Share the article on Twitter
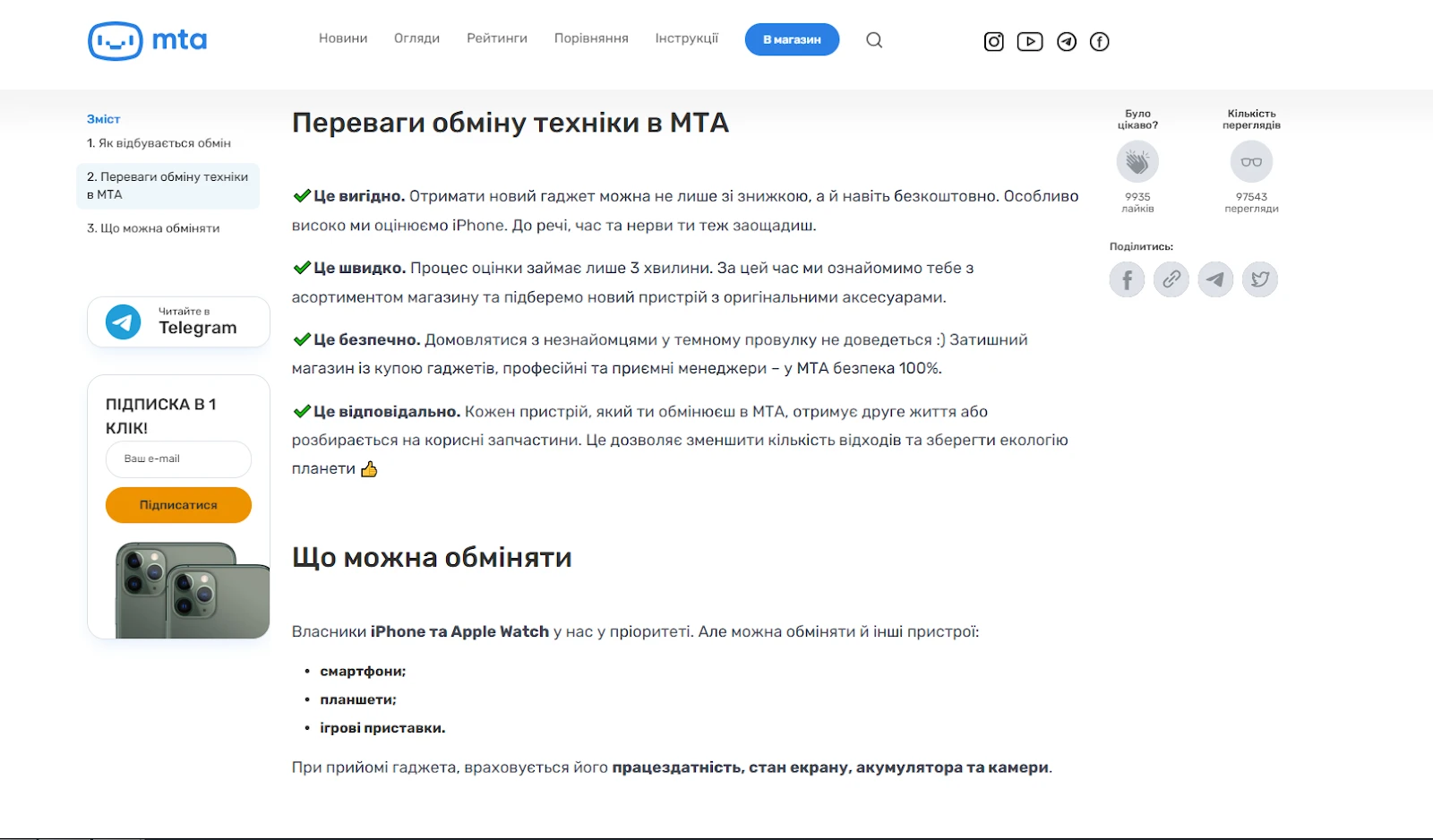The width and height of the screenshot is (1433, 840). pos(1260,279)
